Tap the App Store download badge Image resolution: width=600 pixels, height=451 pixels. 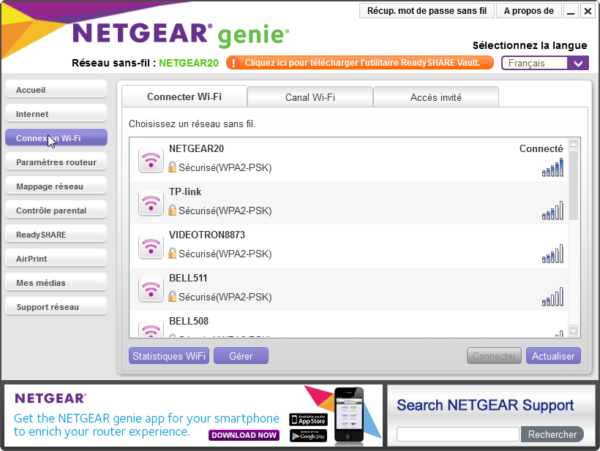pyautogui.click(x=309, y=419)
